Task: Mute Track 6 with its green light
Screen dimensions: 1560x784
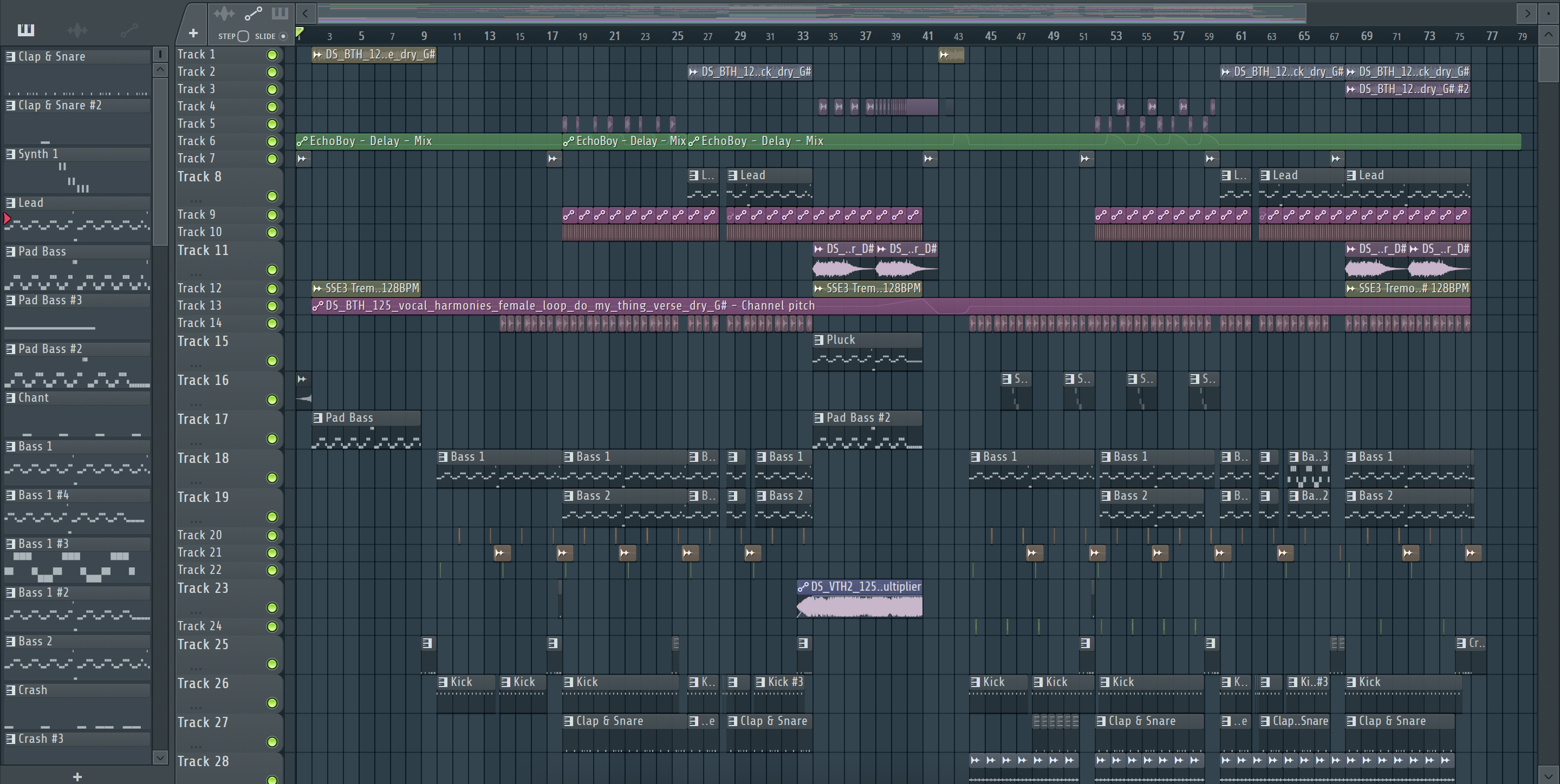Action: tap(272, 142)
